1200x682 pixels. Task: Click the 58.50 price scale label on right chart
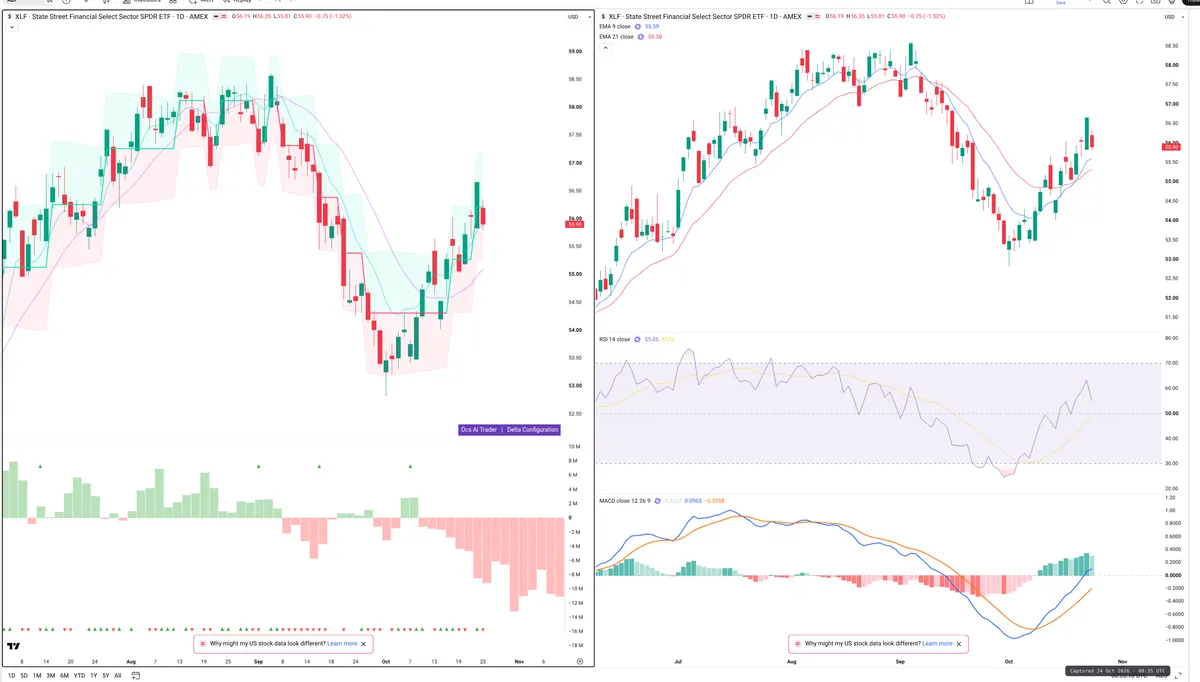point(1172,46)
